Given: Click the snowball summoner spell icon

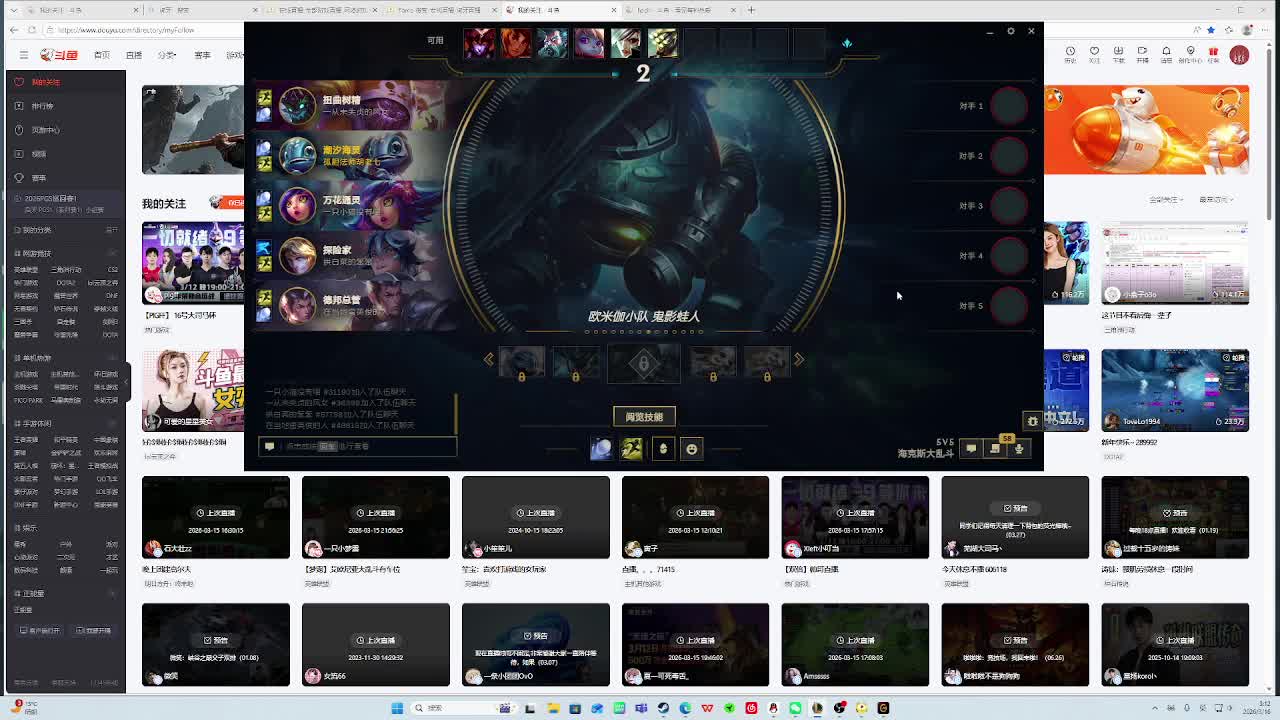Looking at the screenshot, I should 601,449.
